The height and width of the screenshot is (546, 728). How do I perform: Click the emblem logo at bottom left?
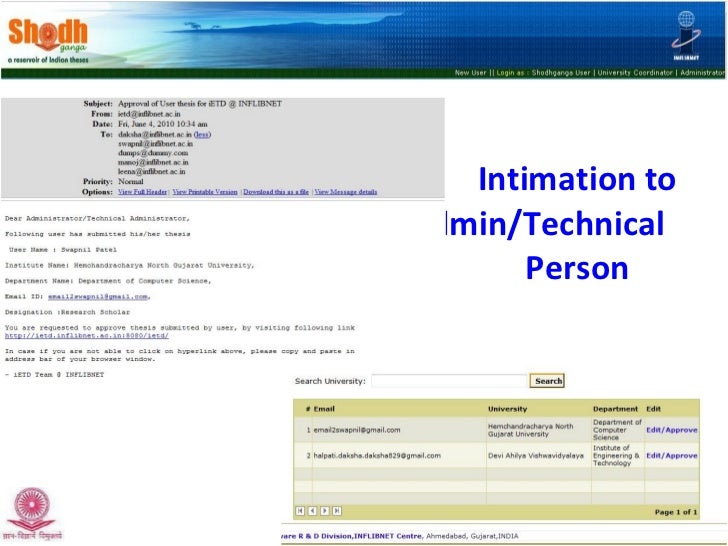32,514
